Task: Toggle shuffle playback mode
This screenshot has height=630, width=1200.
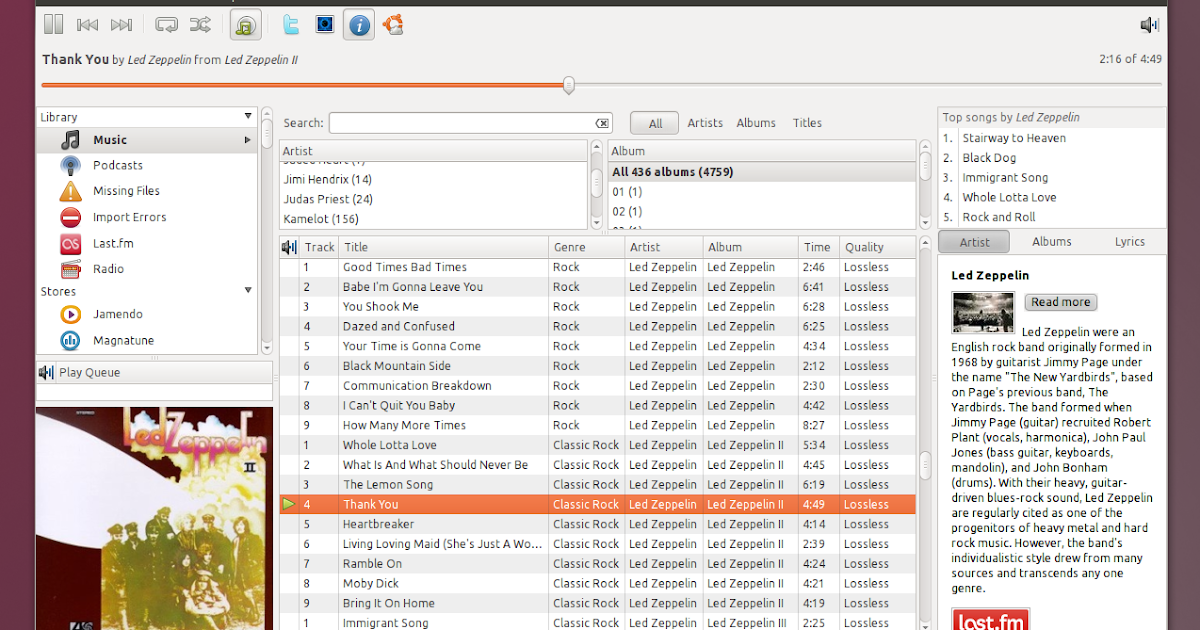Action: [200, 24]
